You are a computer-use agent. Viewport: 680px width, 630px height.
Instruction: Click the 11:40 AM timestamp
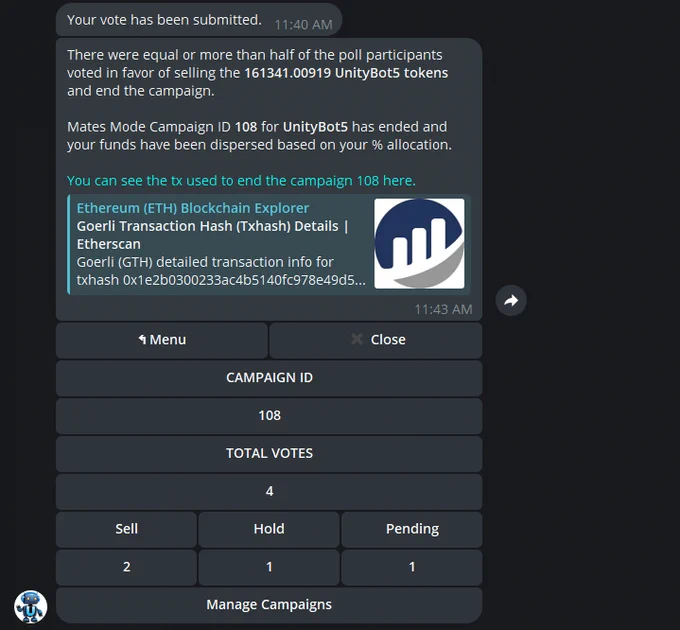(304, 25)
